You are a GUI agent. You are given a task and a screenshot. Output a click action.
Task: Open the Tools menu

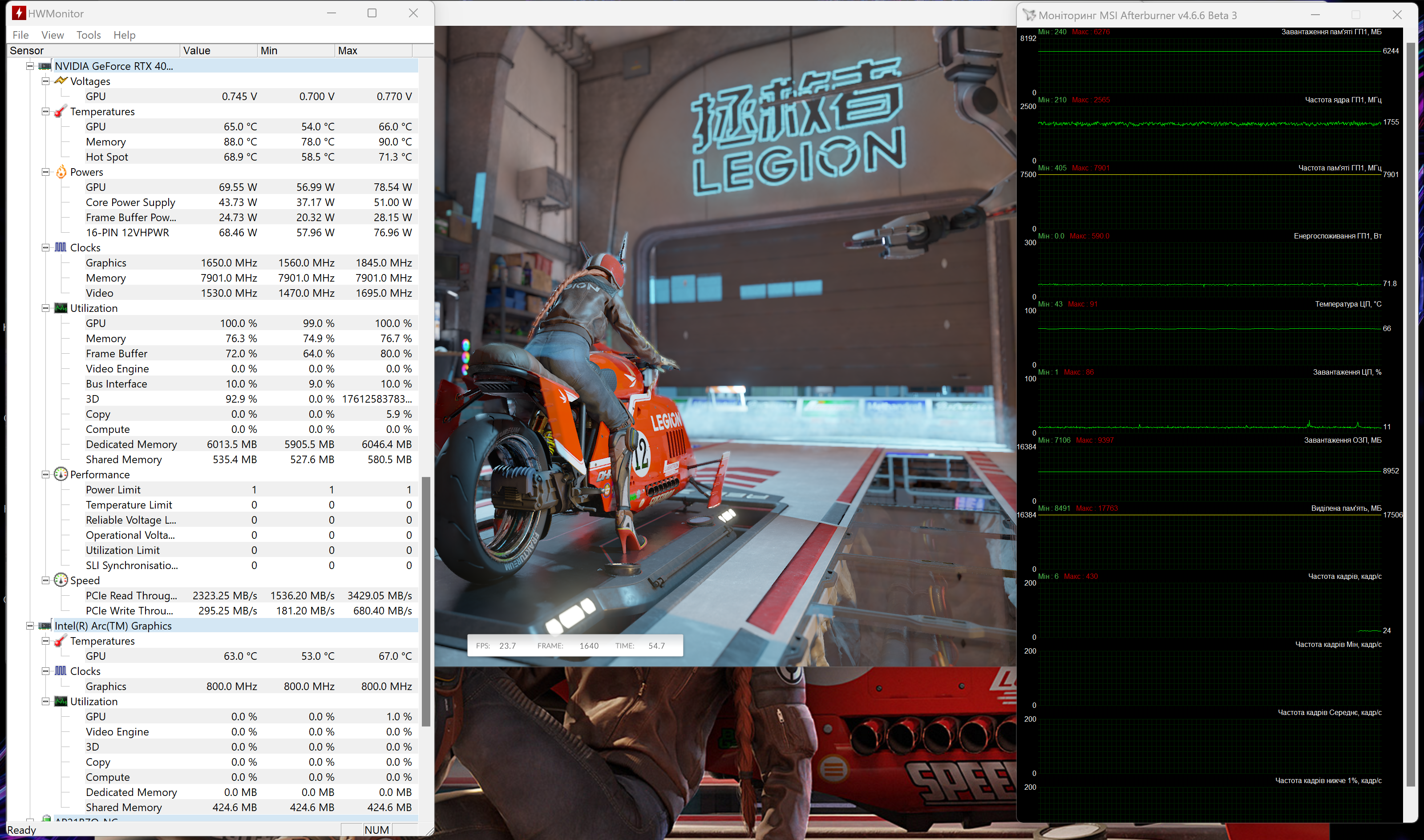click(88, 35)
